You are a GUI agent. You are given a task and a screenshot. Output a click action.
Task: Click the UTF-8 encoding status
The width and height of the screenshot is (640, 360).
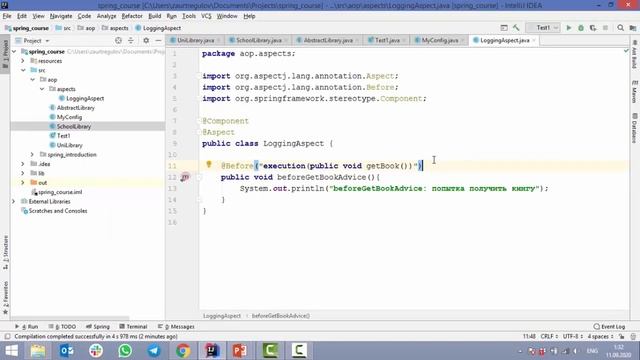pyautogui.click(x=572, y=336)
